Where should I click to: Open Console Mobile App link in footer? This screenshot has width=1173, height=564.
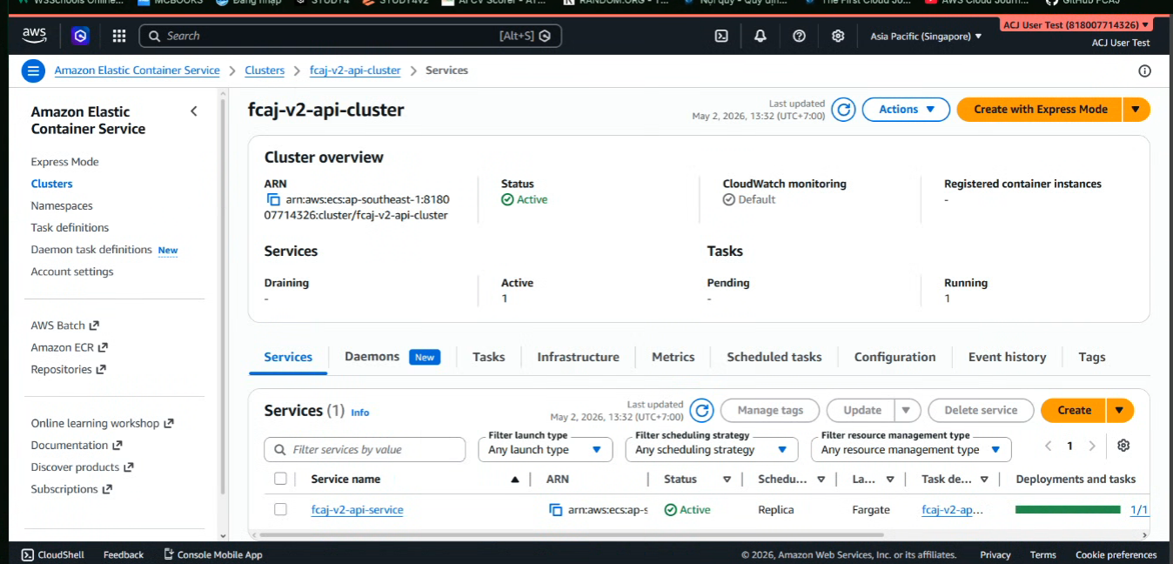(x=212, y=555)
